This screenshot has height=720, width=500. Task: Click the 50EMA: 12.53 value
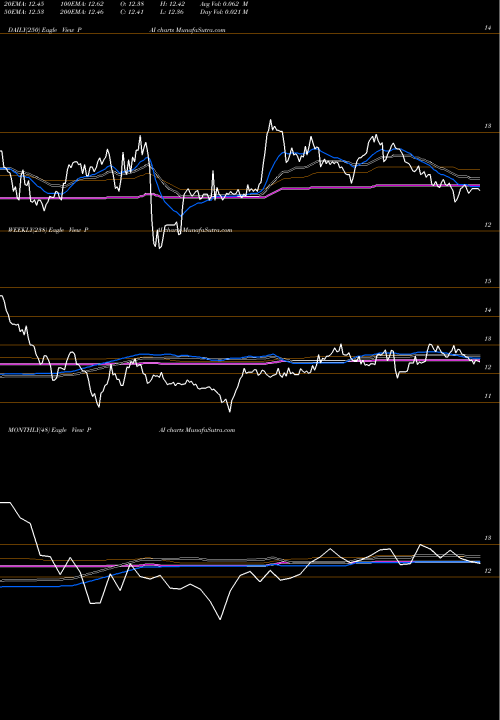(x=23, y=12)
